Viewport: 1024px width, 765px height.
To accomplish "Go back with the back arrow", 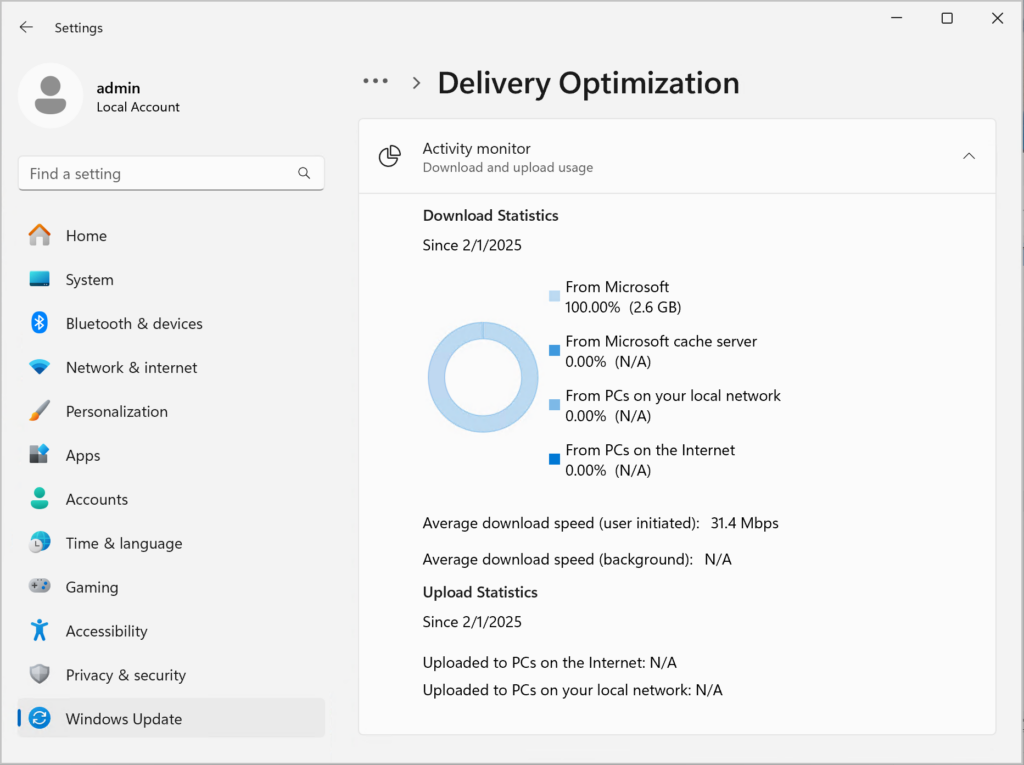I will click(26, 27).
